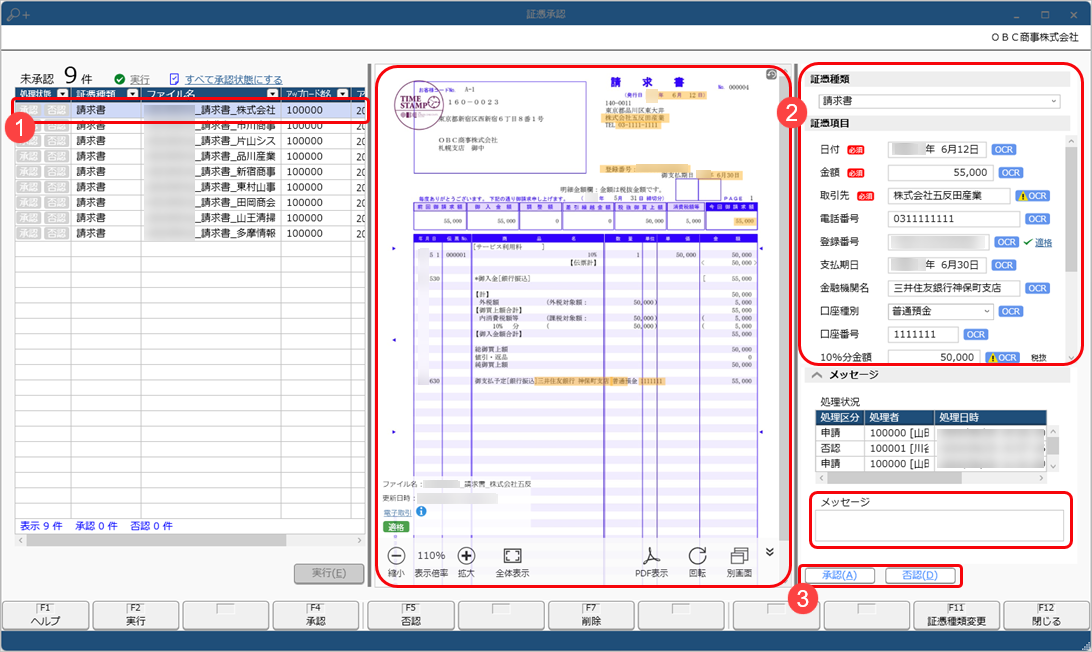The width and height of the screenshot is (1092, 652).
Task: Open the 適格 link beside 登録番号
Action: (1043, 242)
